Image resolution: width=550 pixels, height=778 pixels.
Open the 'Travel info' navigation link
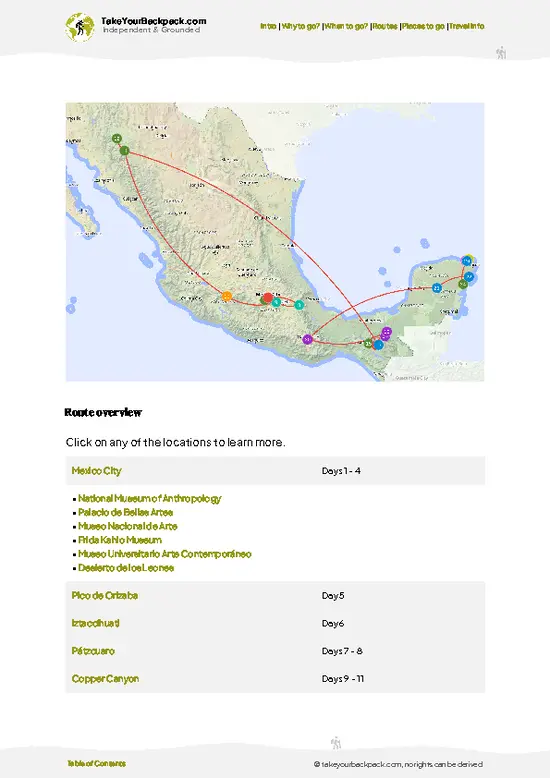pyautogui.click(x=467, y=26)
